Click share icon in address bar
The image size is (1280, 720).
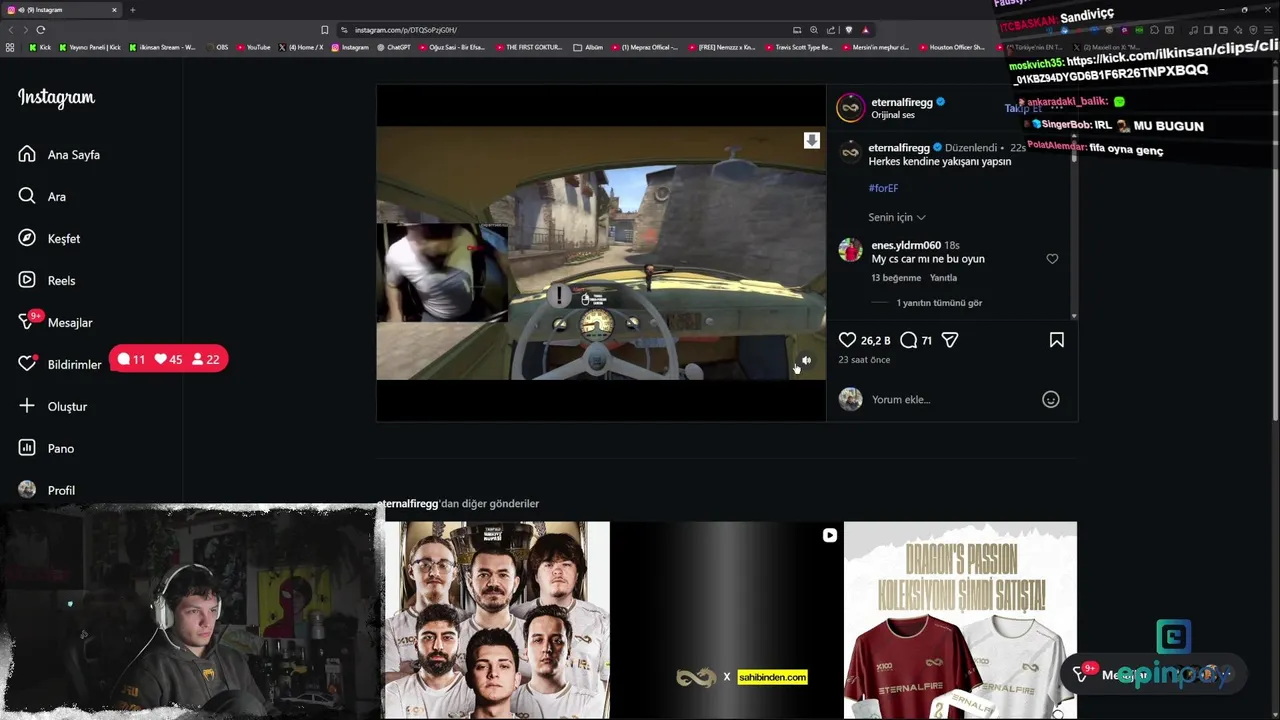[x=831, y=30]
